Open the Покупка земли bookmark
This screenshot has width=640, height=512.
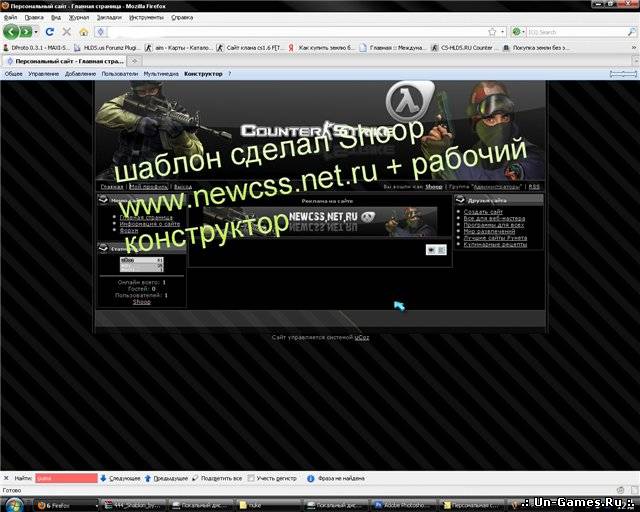pos(536,48)
